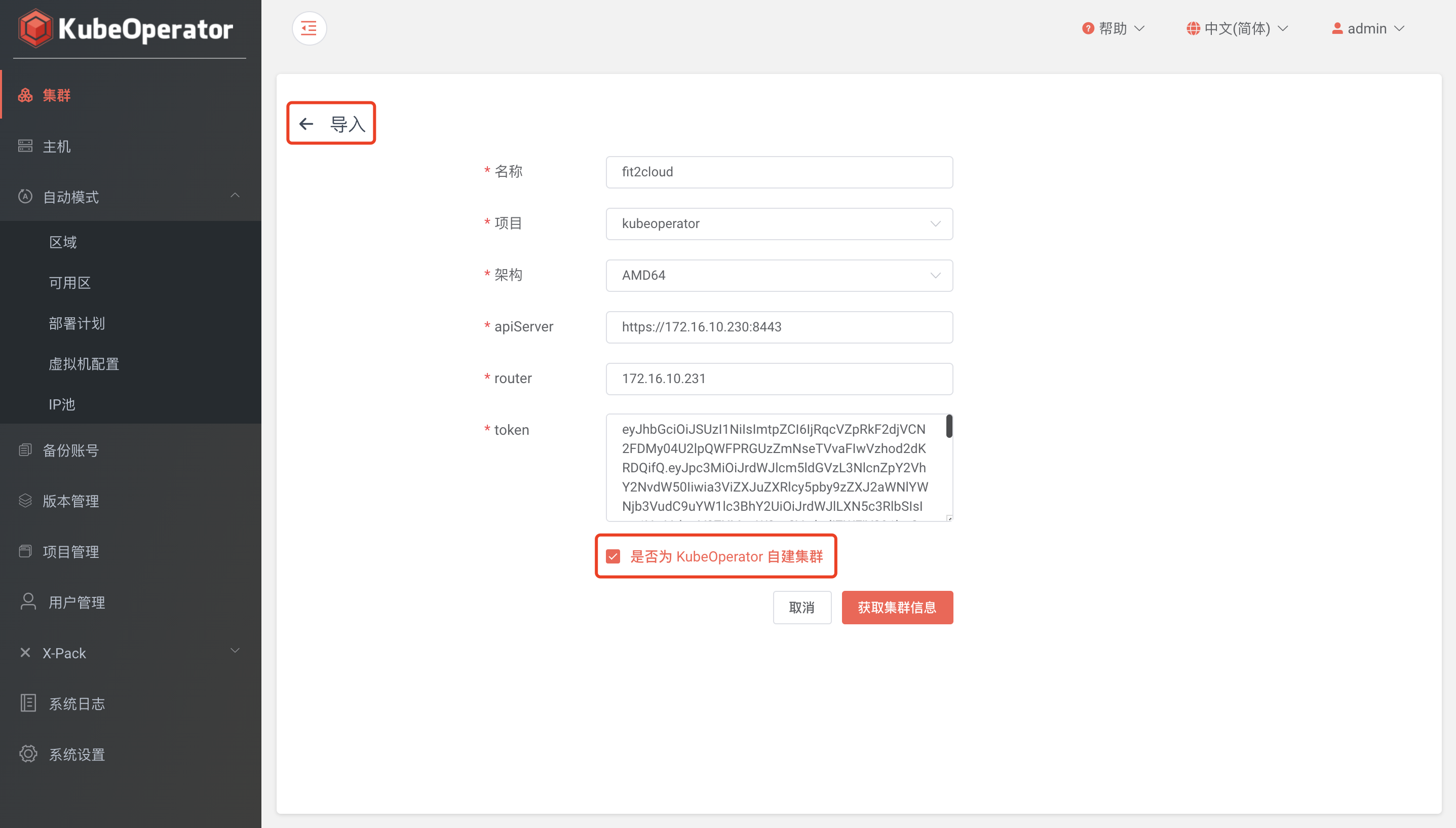
Task: Open the 系统日志 menu item
Action: pos(131,703)
